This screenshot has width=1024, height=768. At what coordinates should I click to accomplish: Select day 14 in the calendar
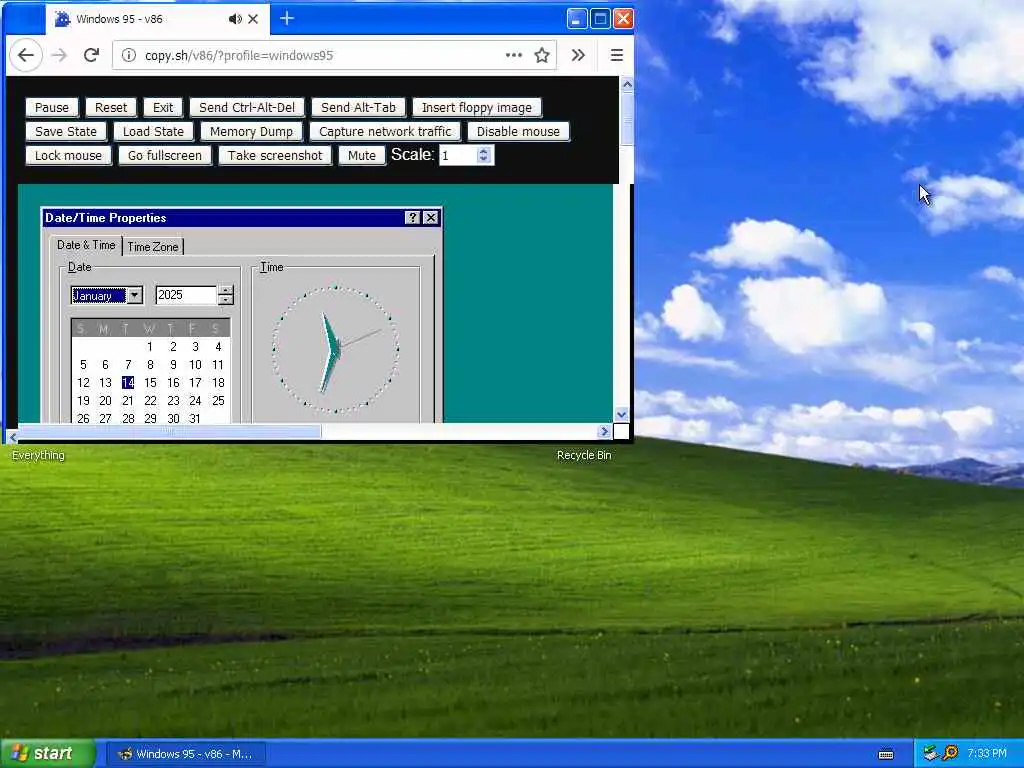[x=128, y=383]
